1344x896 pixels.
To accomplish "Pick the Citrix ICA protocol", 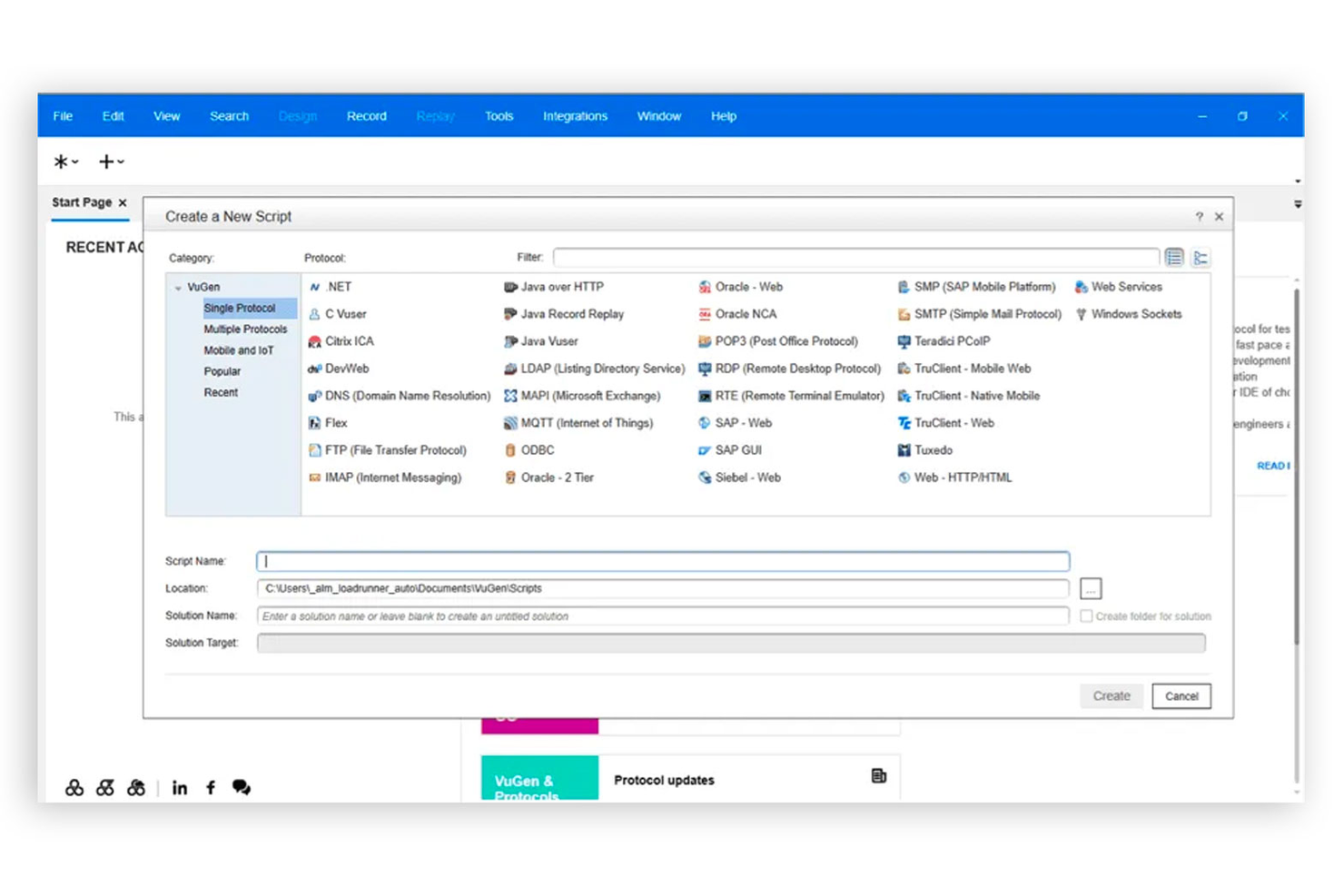I will 349,340.
